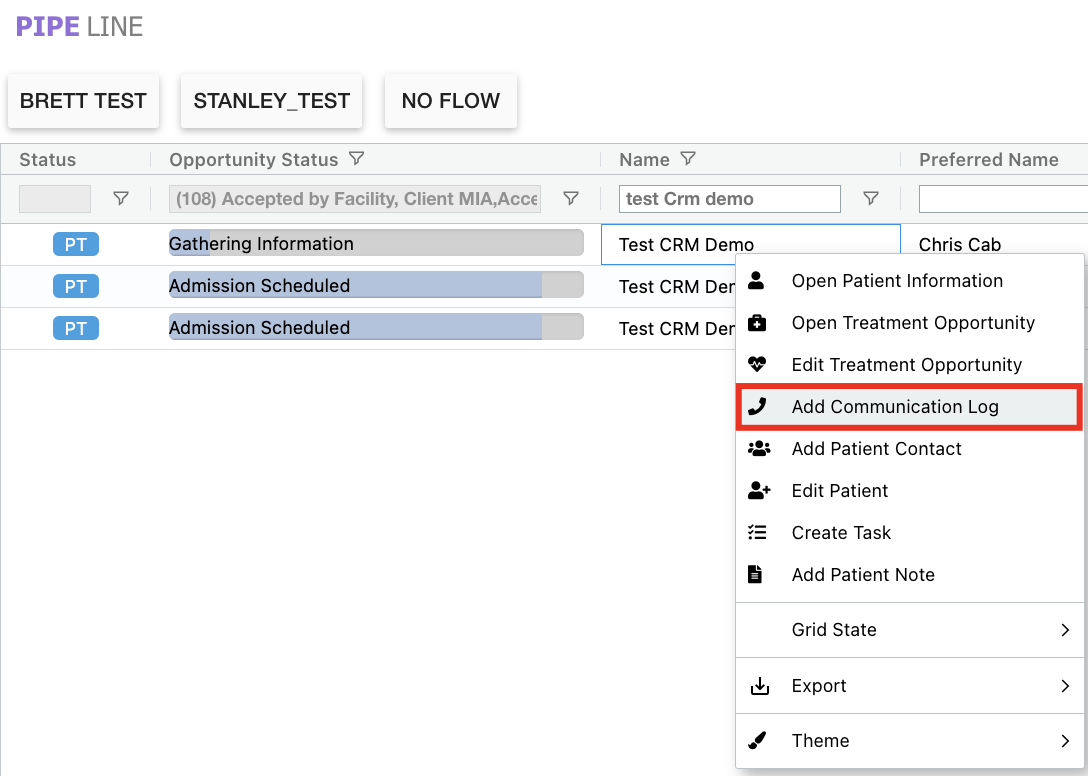Click the paintbrush icon beside Theme

(758, 741)
